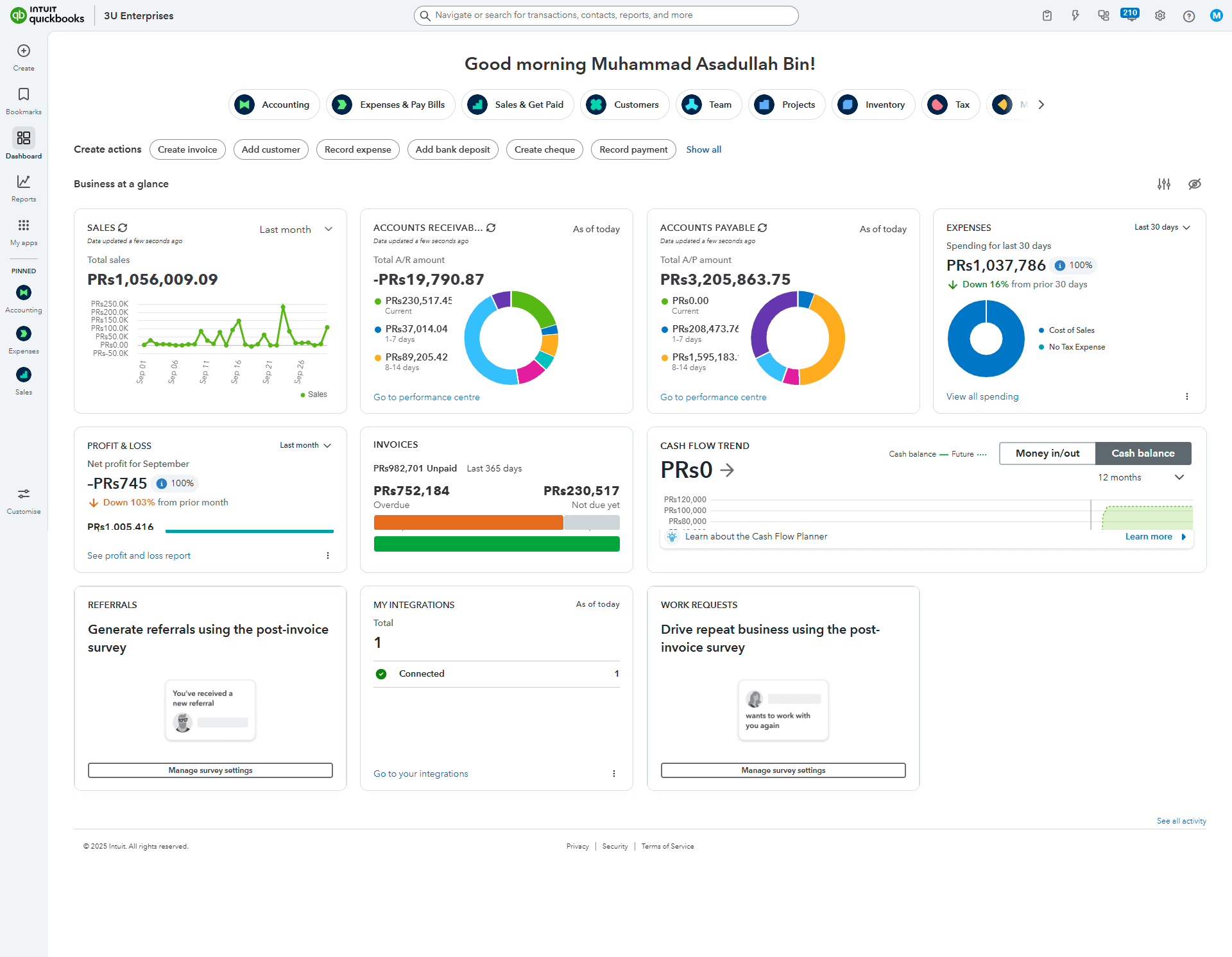This screenshot has height=957, width=1232.
Task: Switch cash flow view to Money in/out
Action: 1047,453
